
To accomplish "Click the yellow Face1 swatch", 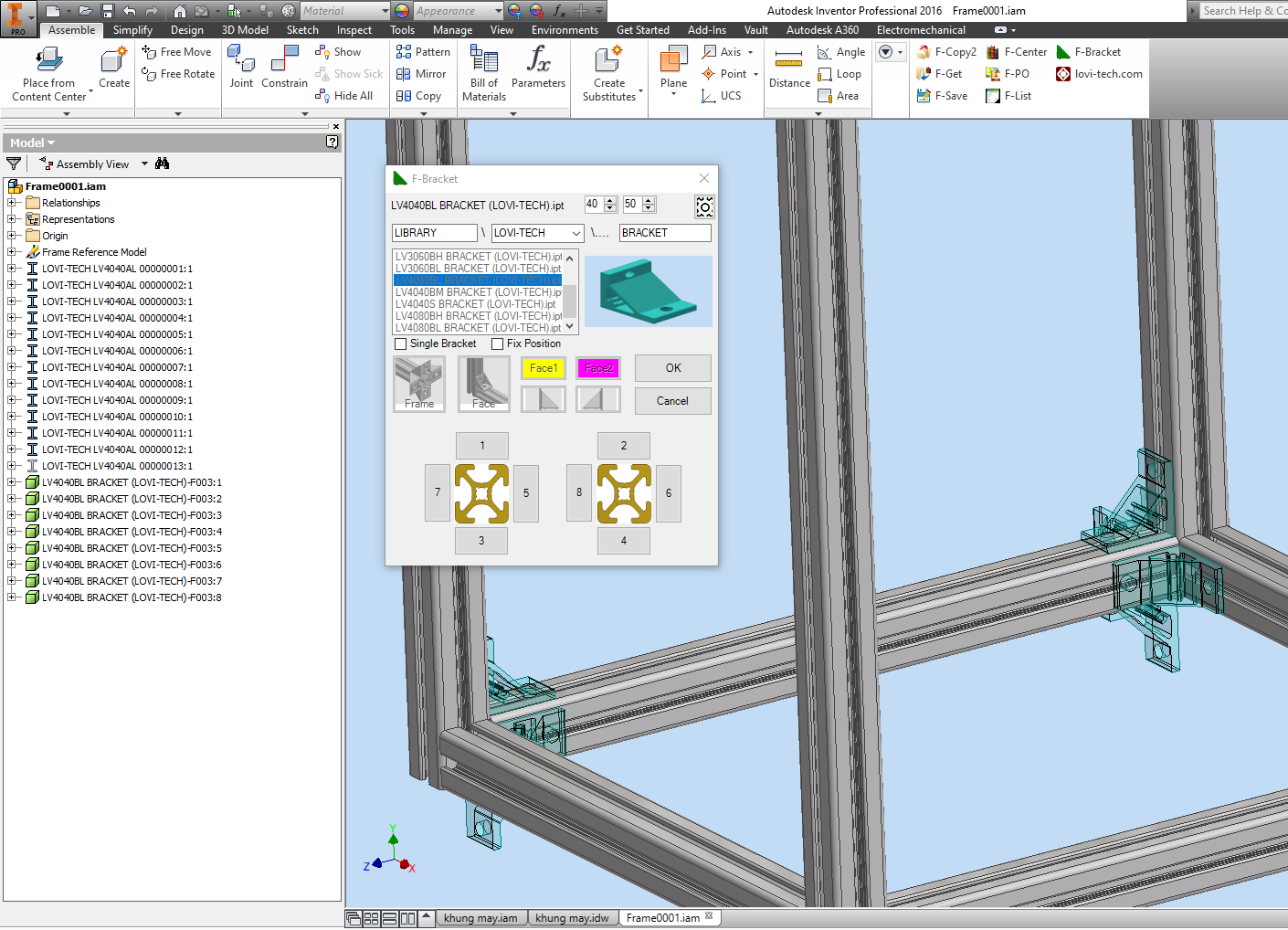I will pyautogui.click(x=544, y=368).
